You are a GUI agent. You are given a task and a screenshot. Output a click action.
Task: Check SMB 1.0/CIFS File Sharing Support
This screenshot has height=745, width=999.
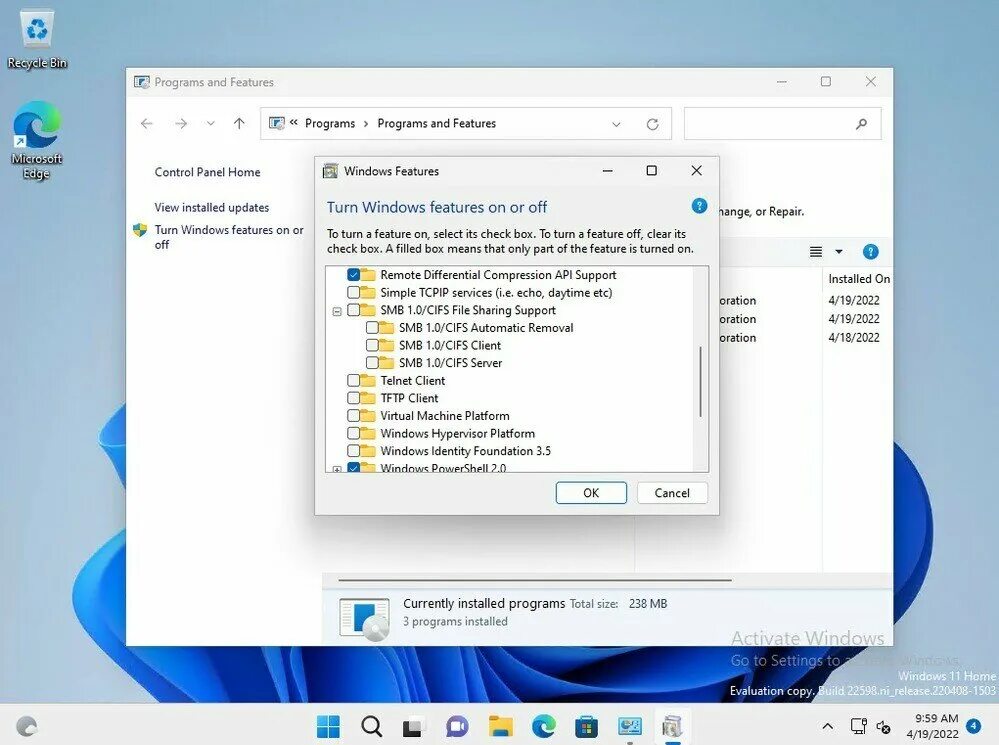tap(354, 310)
